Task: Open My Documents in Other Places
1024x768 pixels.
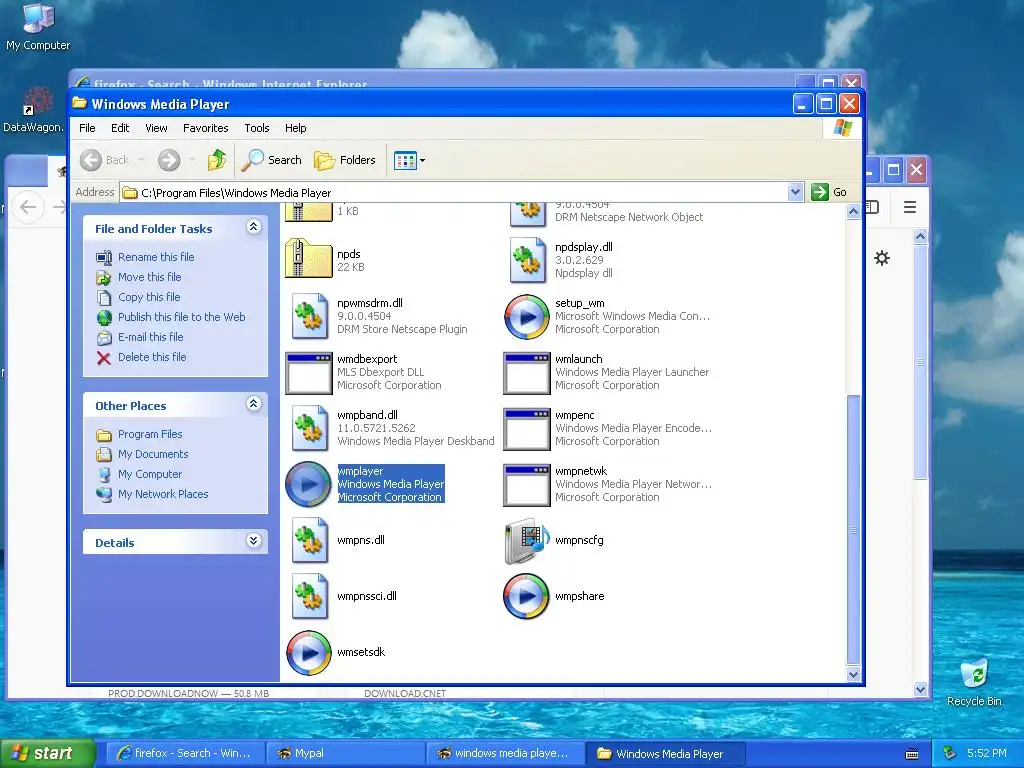Action: click(x=153, y=455)
